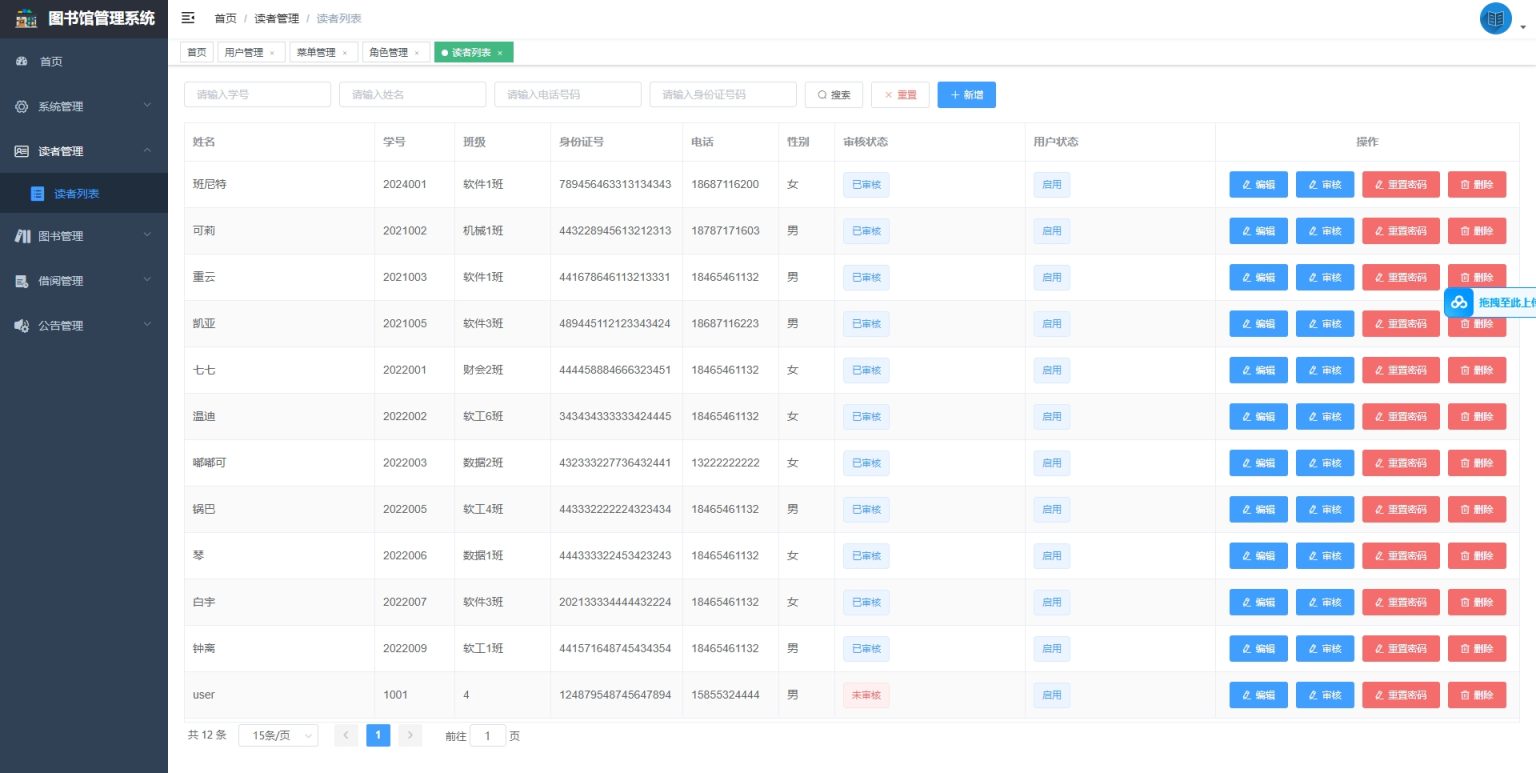Click the floating cloud upload icon
This screenshot has width=1536, height=773.
point(1459,302)
